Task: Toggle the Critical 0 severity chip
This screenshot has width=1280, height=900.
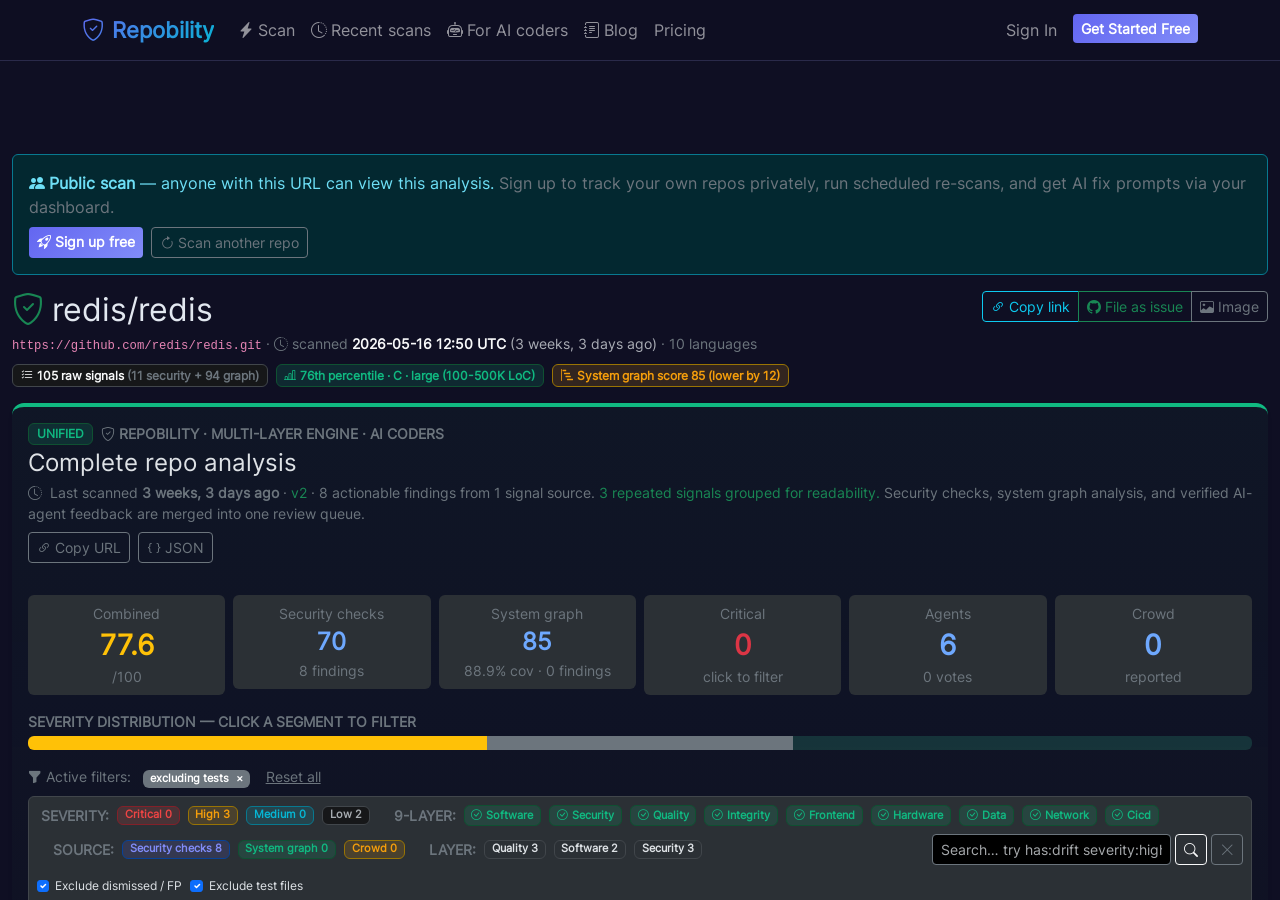Action: pos(148,815)
